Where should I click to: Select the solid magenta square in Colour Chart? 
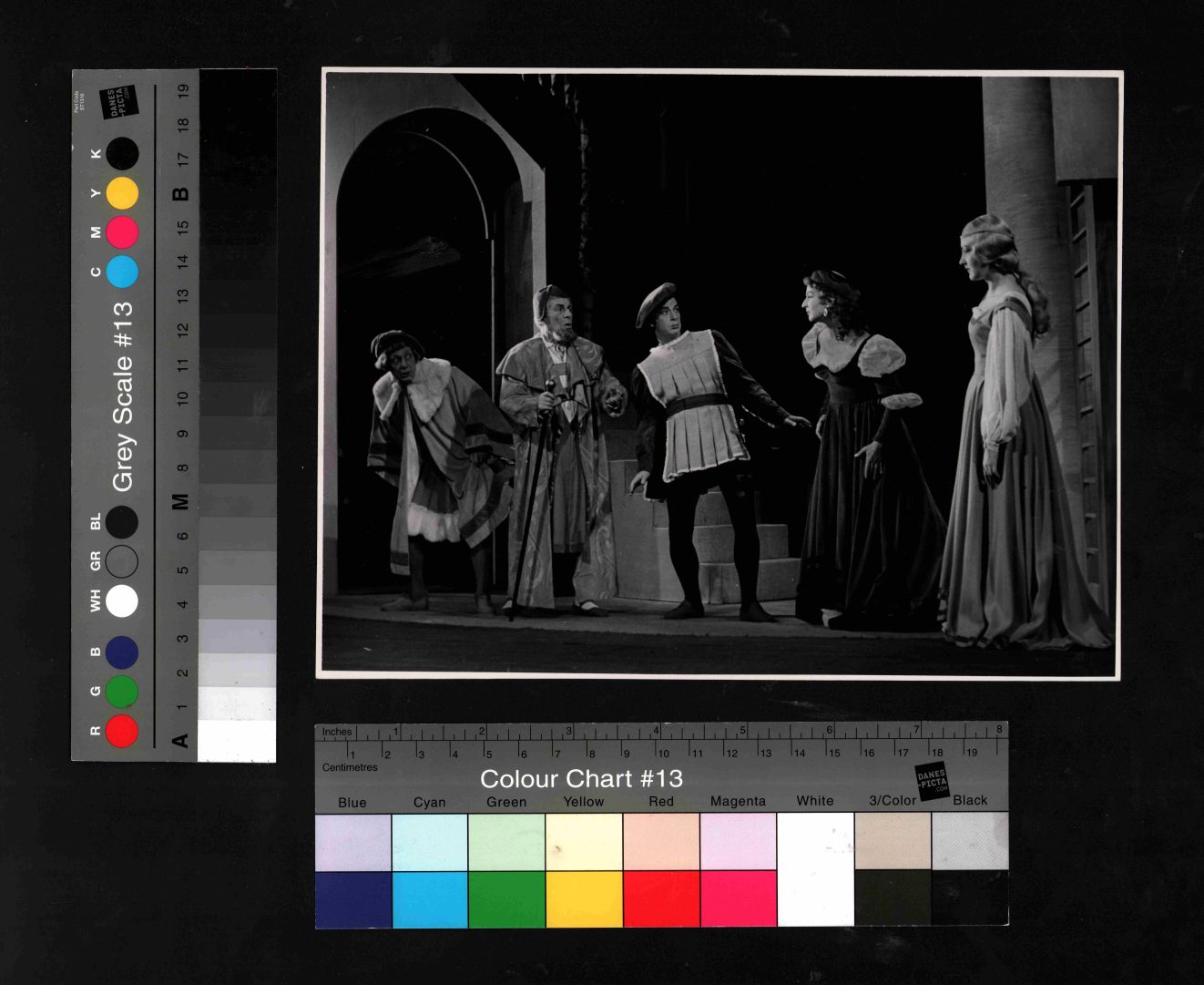pos(738,898)
